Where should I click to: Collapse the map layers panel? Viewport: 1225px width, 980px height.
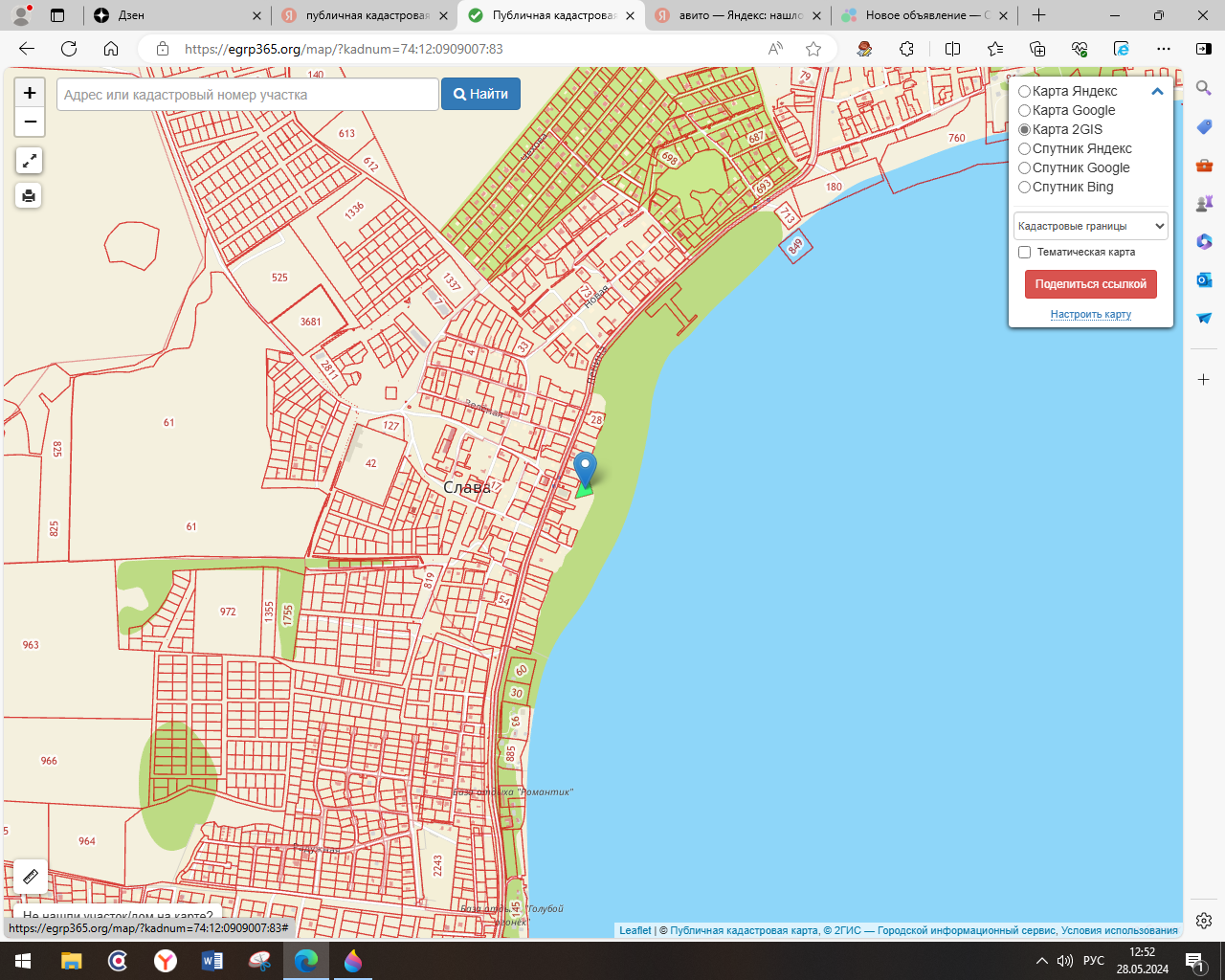point(1157,92)
